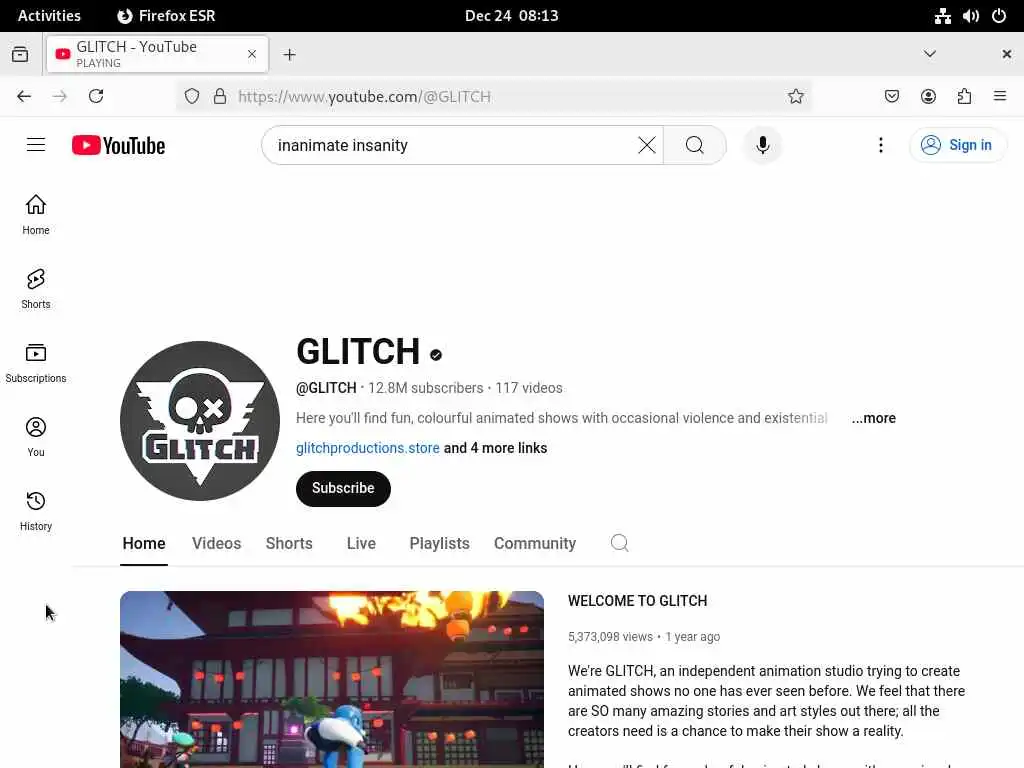1024x768 pixels.
Task: Save page to Pocket
Action: pyautogui.click(x=891, y=97)
